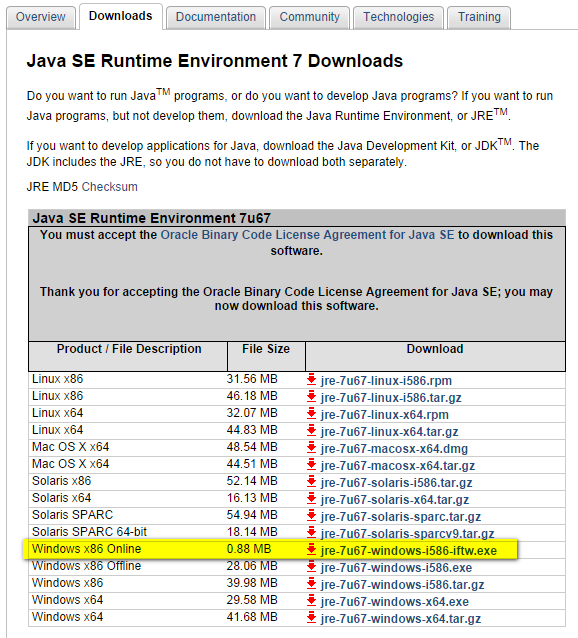Download jre-7u67-solaris-x64.tar.gz file link
The width and height of the screenshot is (578, 638).
tap(395, 500)
